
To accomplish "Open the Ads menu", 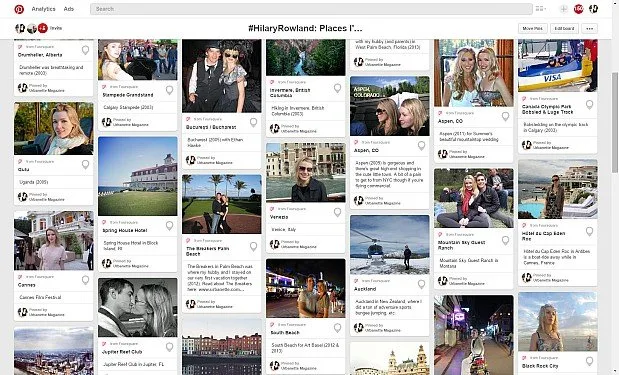I will [x=69, y=9].
